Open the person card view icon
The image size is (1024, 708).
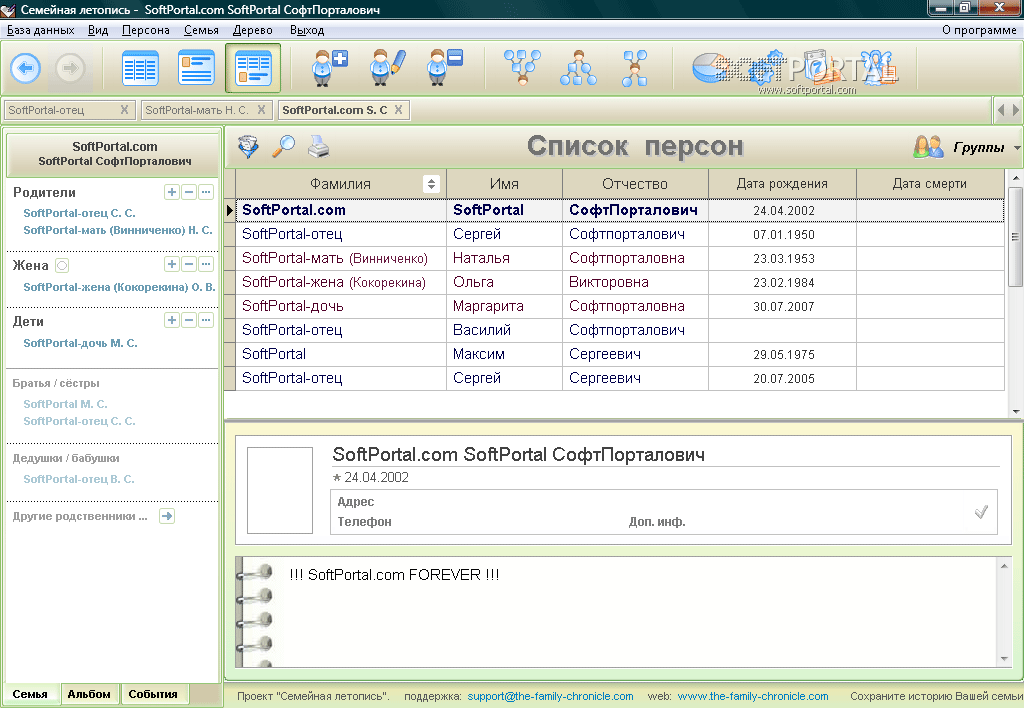coord(196,68)
